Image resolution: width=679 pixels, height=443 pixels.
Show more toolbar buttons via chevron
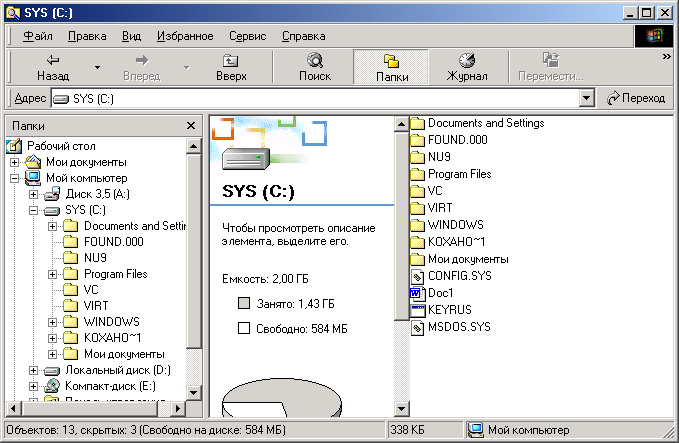point(666,57)
